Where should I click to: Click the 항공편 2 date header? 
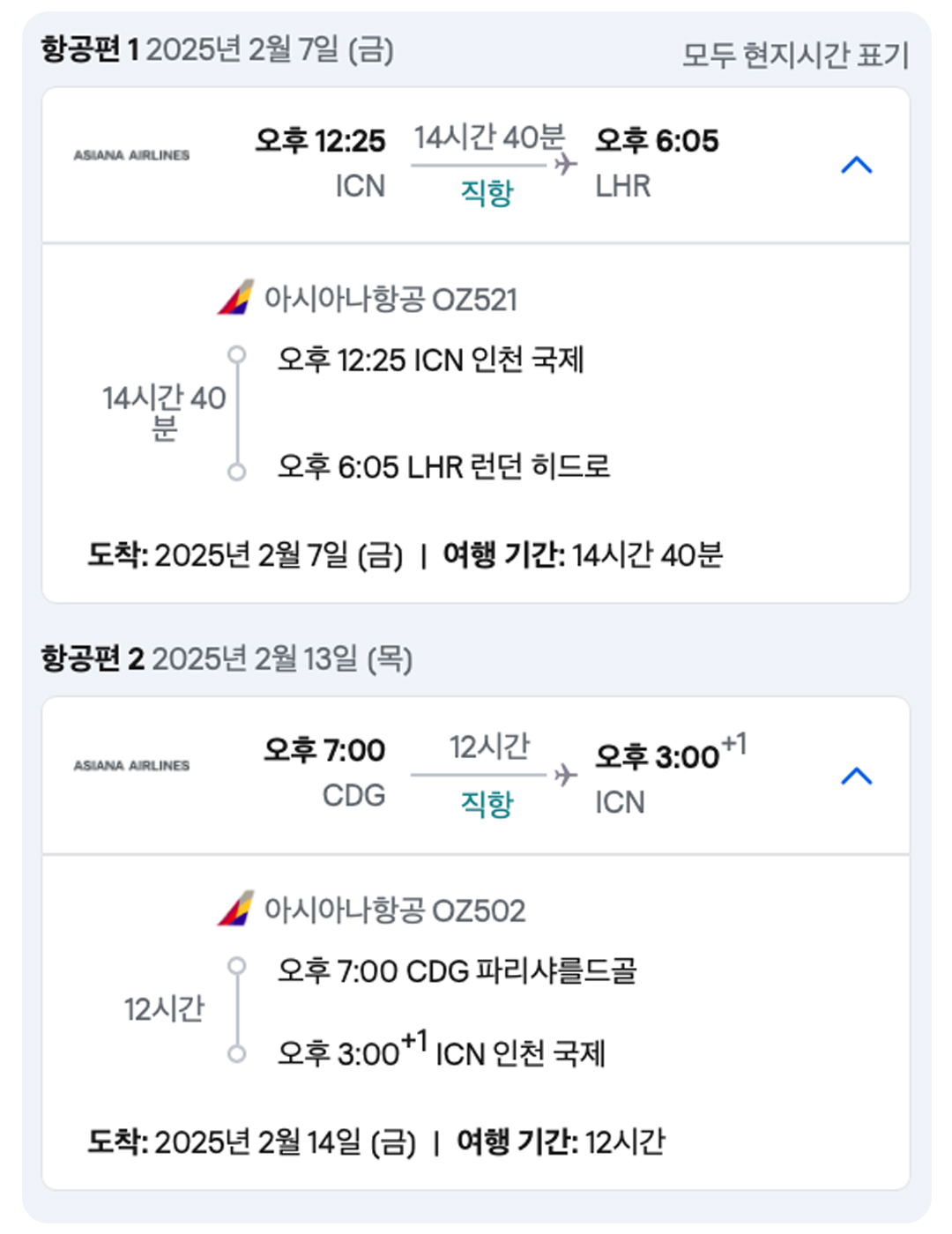pos(227,658)
